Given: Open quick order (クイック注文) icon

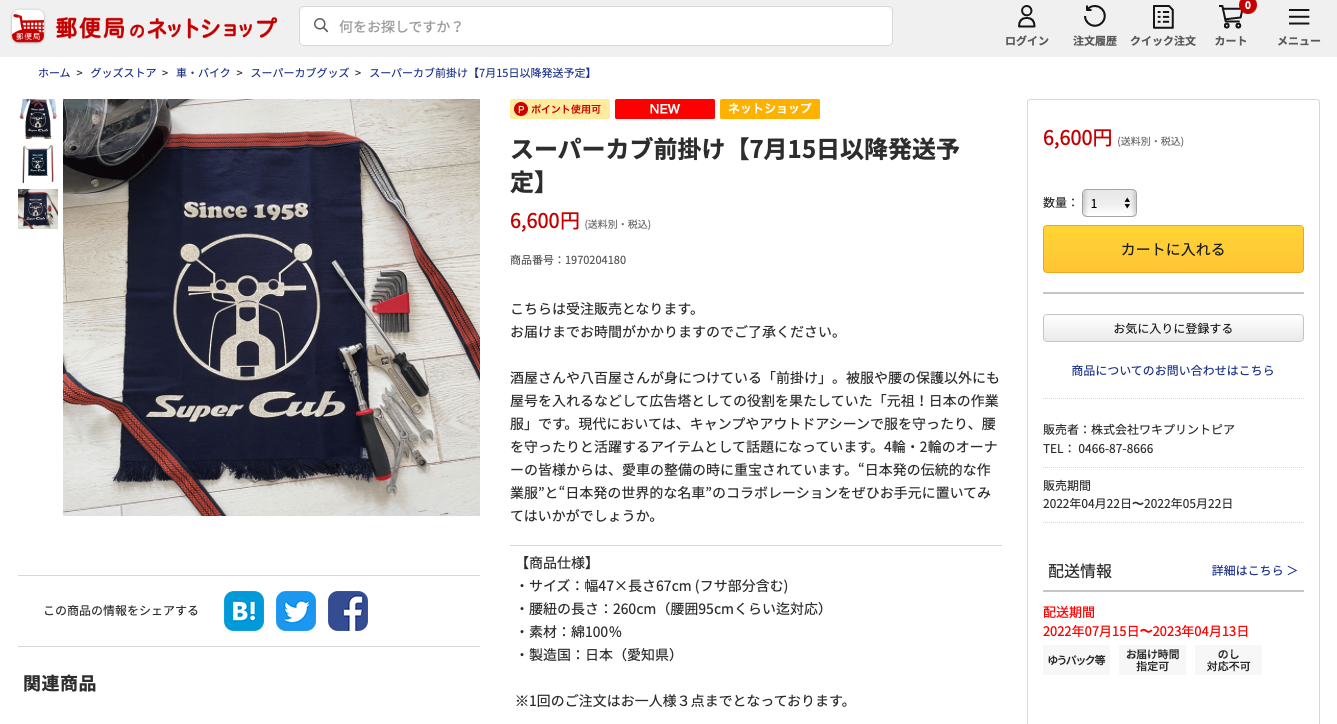Looking at the screenshot, I should (x=1162, y=26).
